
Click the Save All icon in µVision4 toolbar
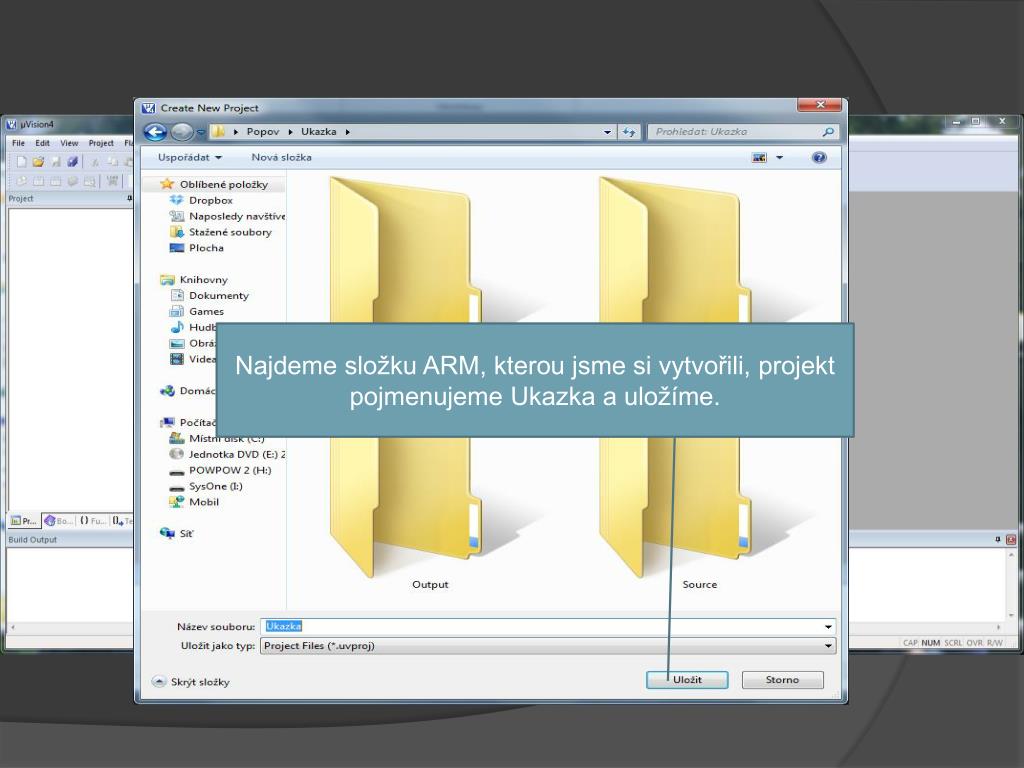(x=72, y=161)
